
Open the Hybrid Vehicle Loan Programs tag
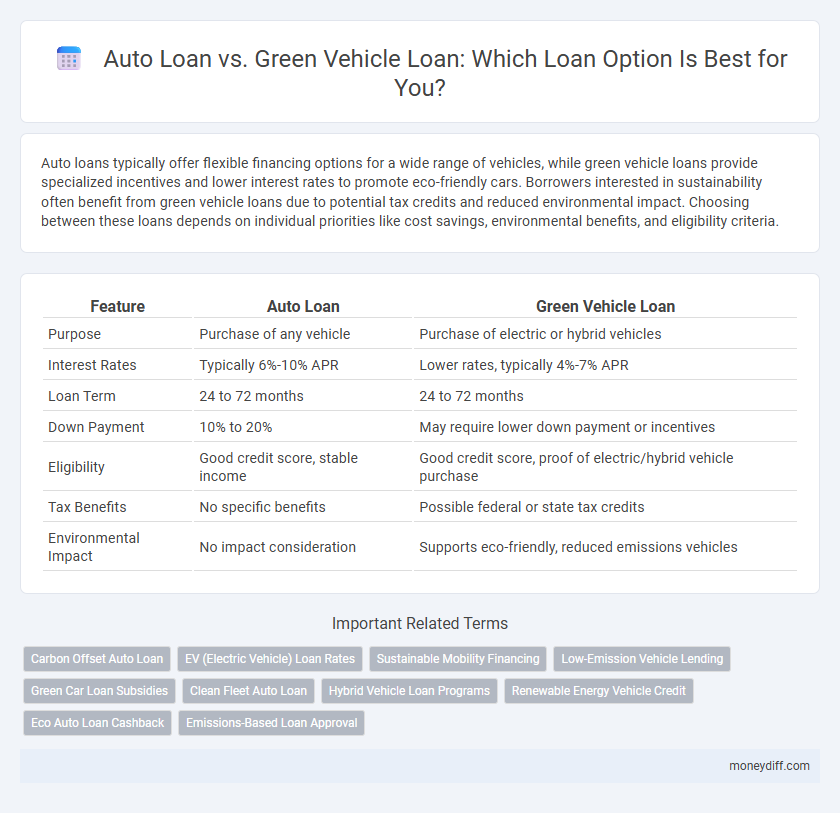(409, 691)
